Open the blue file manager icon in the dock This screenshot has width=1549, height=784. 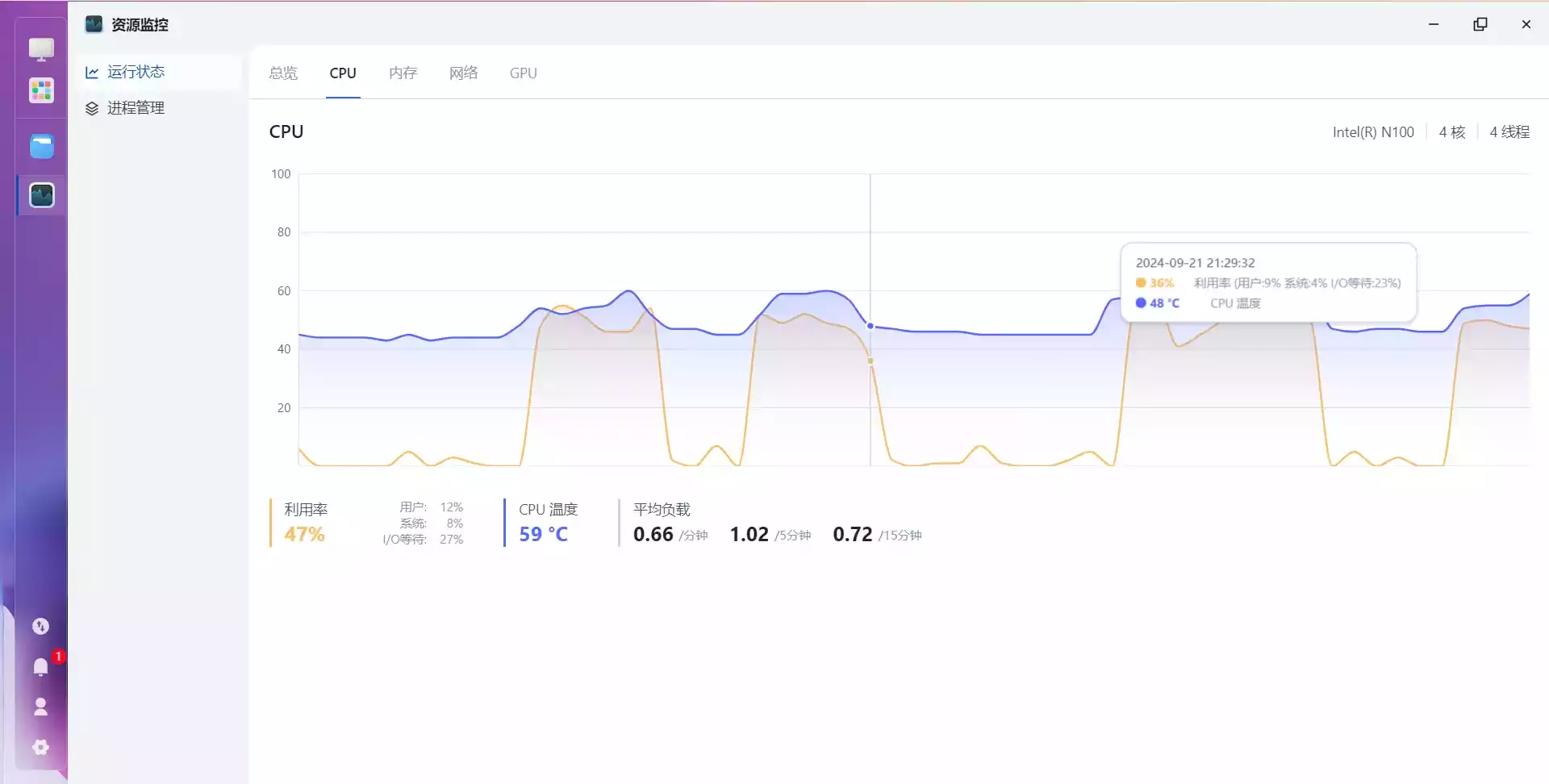coord(41,146)
